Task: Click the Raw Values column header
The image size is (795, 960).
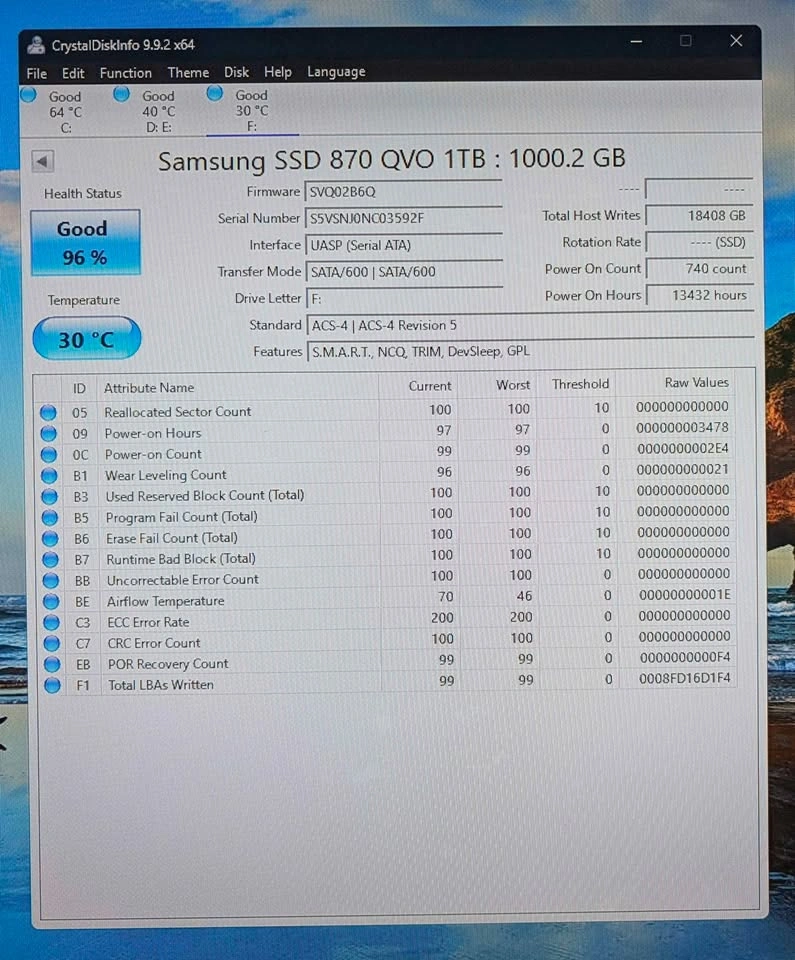Action: pyautogui.click(x=677, y=383)
